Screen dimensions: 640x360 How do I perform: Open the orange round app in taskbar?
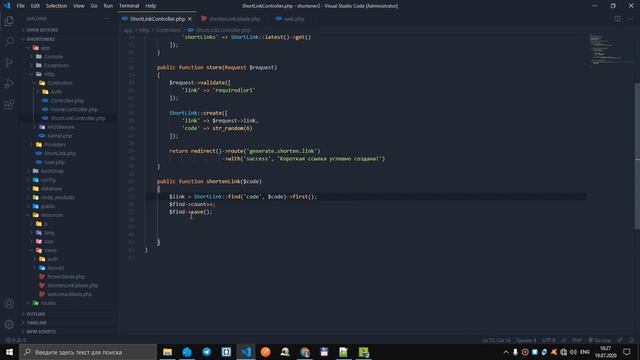(x=265, y=352)
